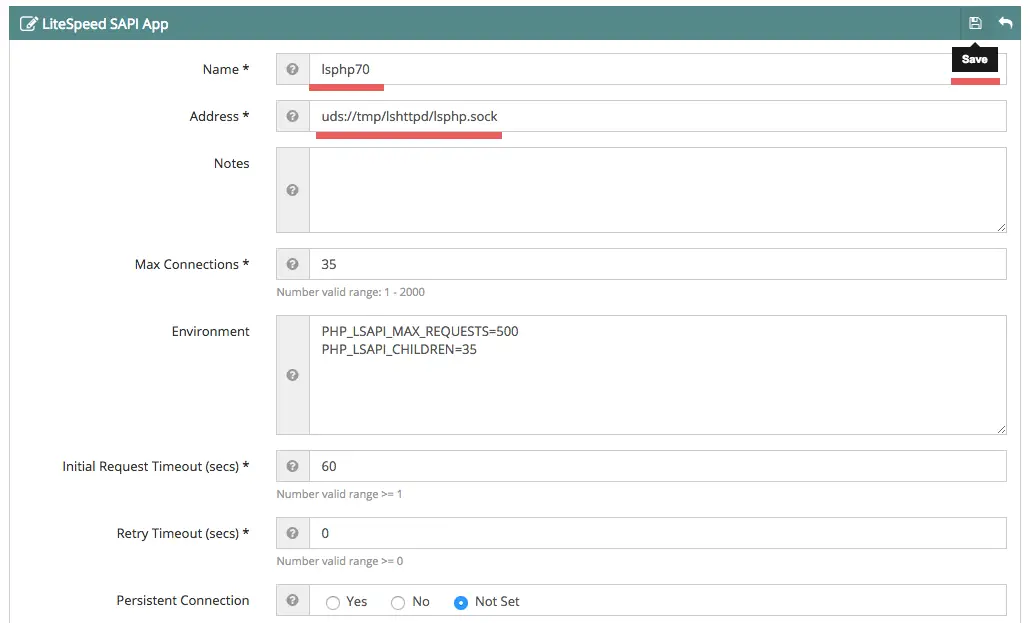Image resolution: width=1030 pixels, height=623 pixels.
Task: Click the PHP_LSAPI_MAX_REQUESTS=500 line
Action: (x=420, y=331)
